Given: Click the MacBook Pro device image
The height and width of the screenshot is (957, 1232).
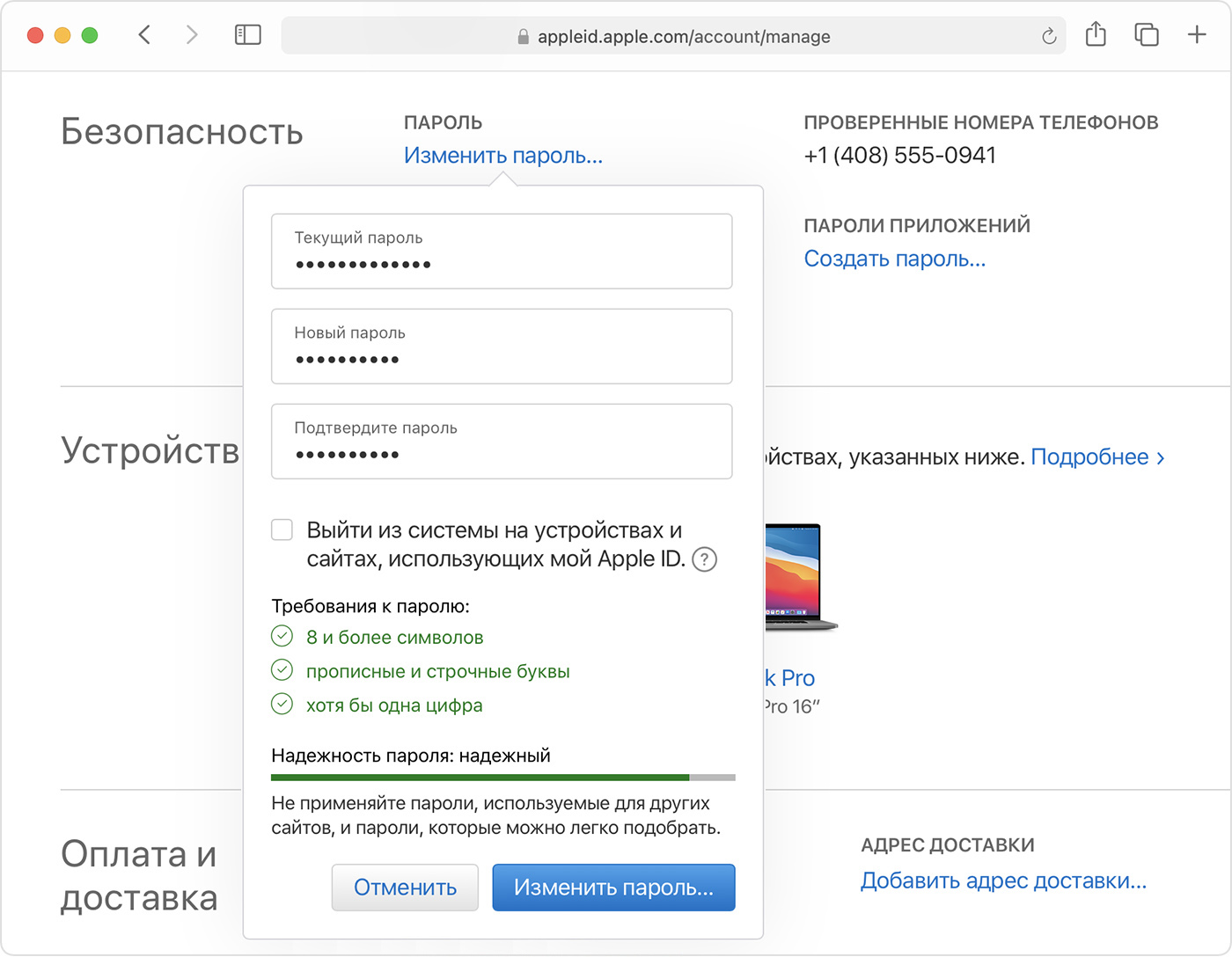Looking at the screenshot, I should click(801, 578).
